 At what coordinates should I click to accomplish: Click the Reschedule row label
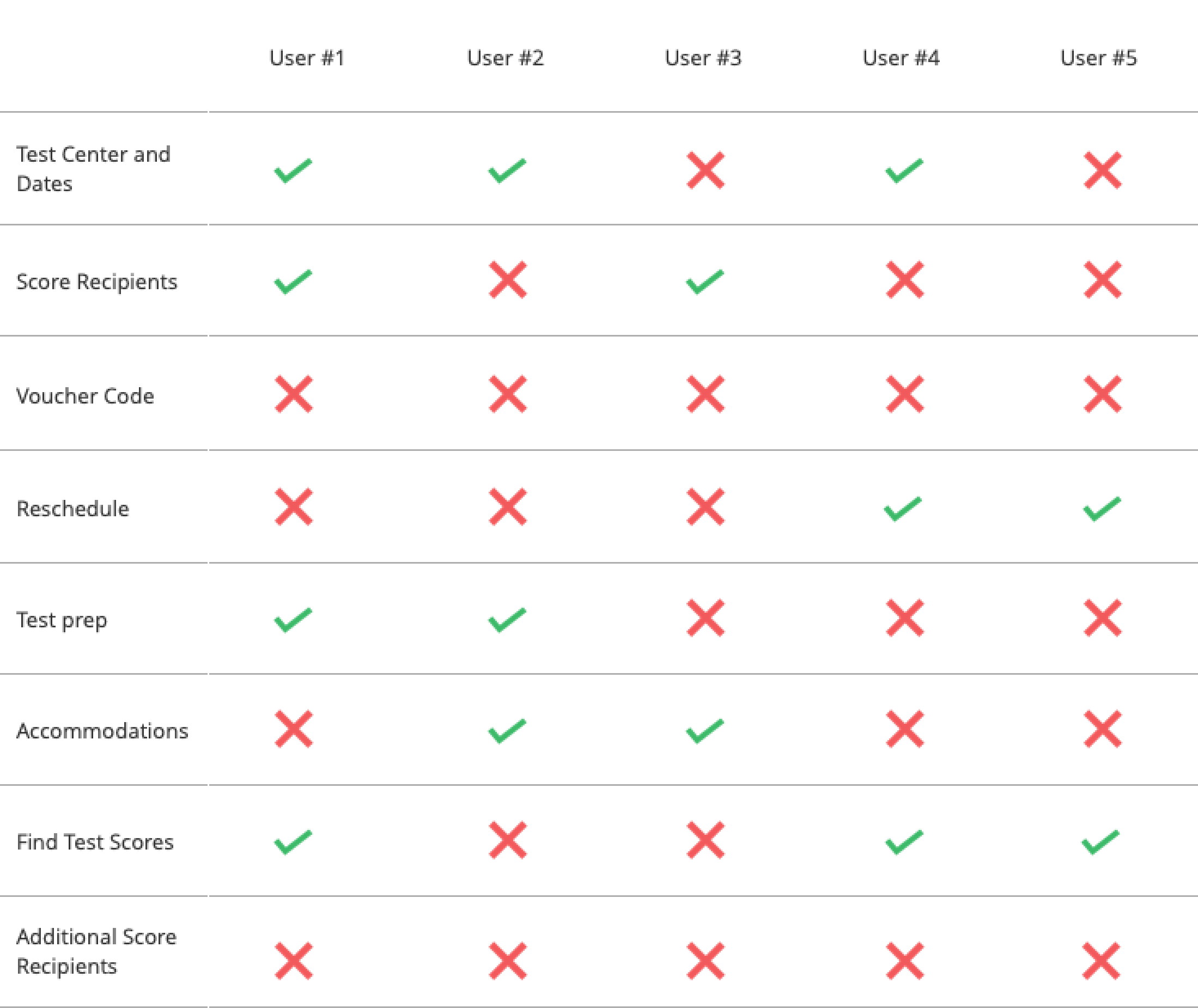tap(72, 509)
